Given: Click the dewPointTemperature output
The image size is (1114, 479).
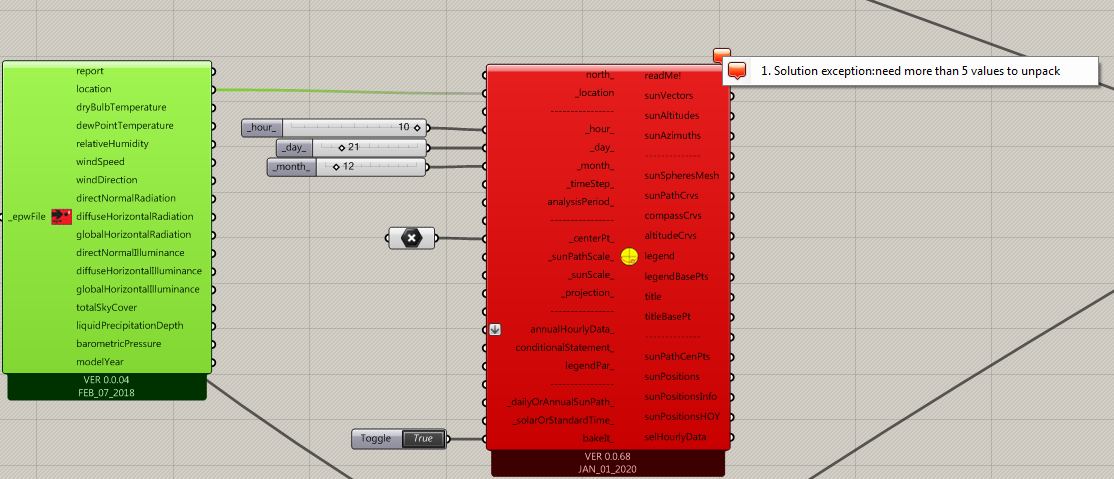Looking at the screenshot, I should (124, 126).
